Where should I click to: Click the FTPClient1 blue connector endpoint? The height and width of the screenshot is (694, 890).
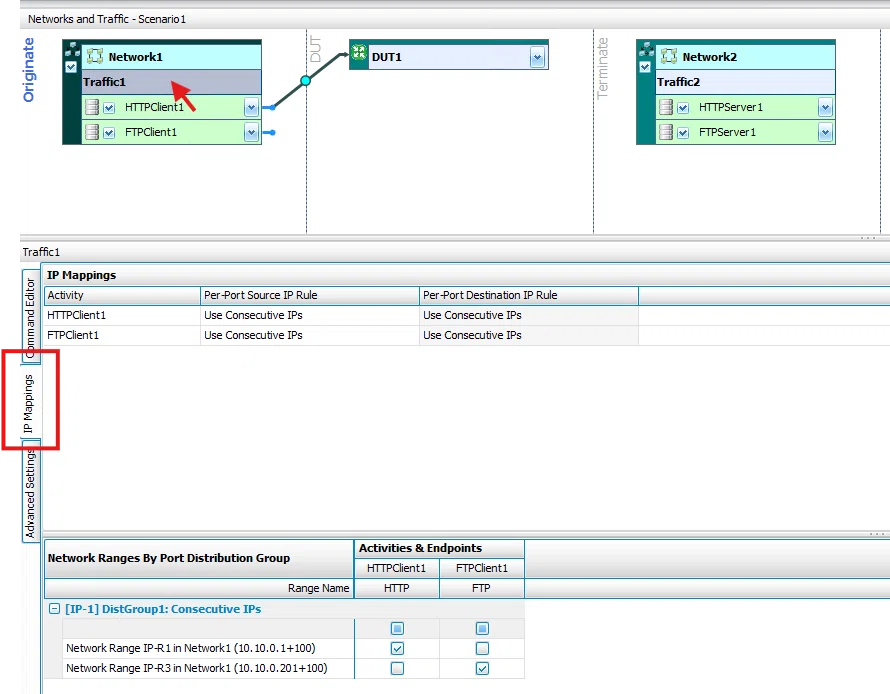(273, 132)
